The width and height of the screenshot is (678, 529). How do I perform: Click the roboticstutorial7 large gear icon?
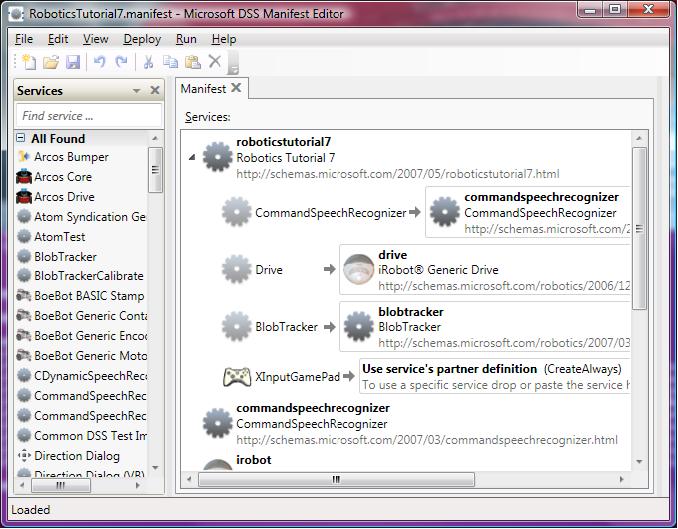[x=217, y=157]
